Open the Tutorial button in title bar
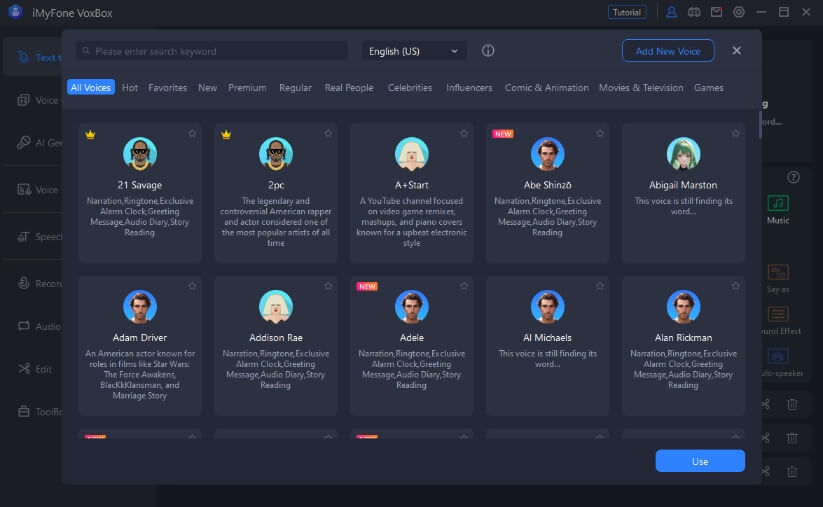 pyautogui.click(x=627, y=12)
